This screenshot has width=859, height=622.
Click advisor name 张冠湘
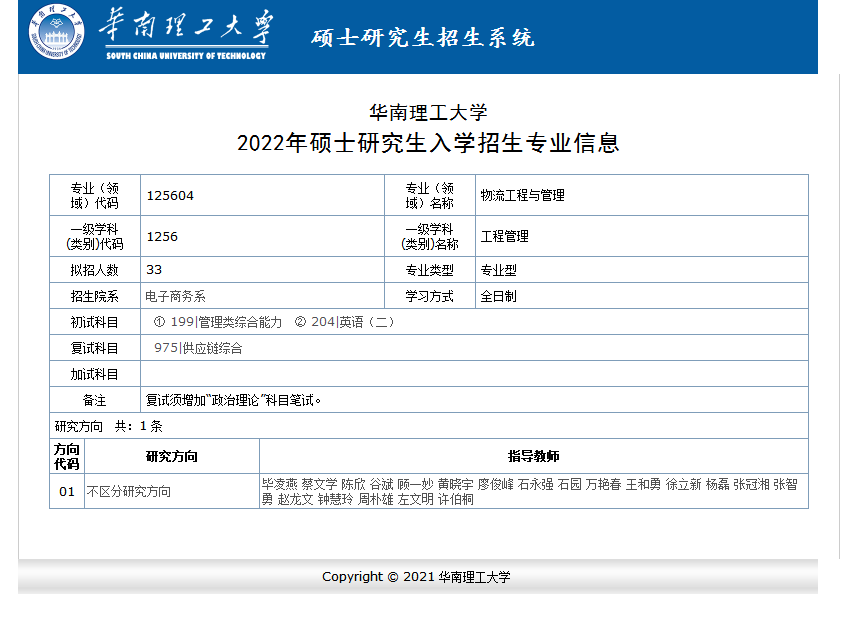[752, 484]
